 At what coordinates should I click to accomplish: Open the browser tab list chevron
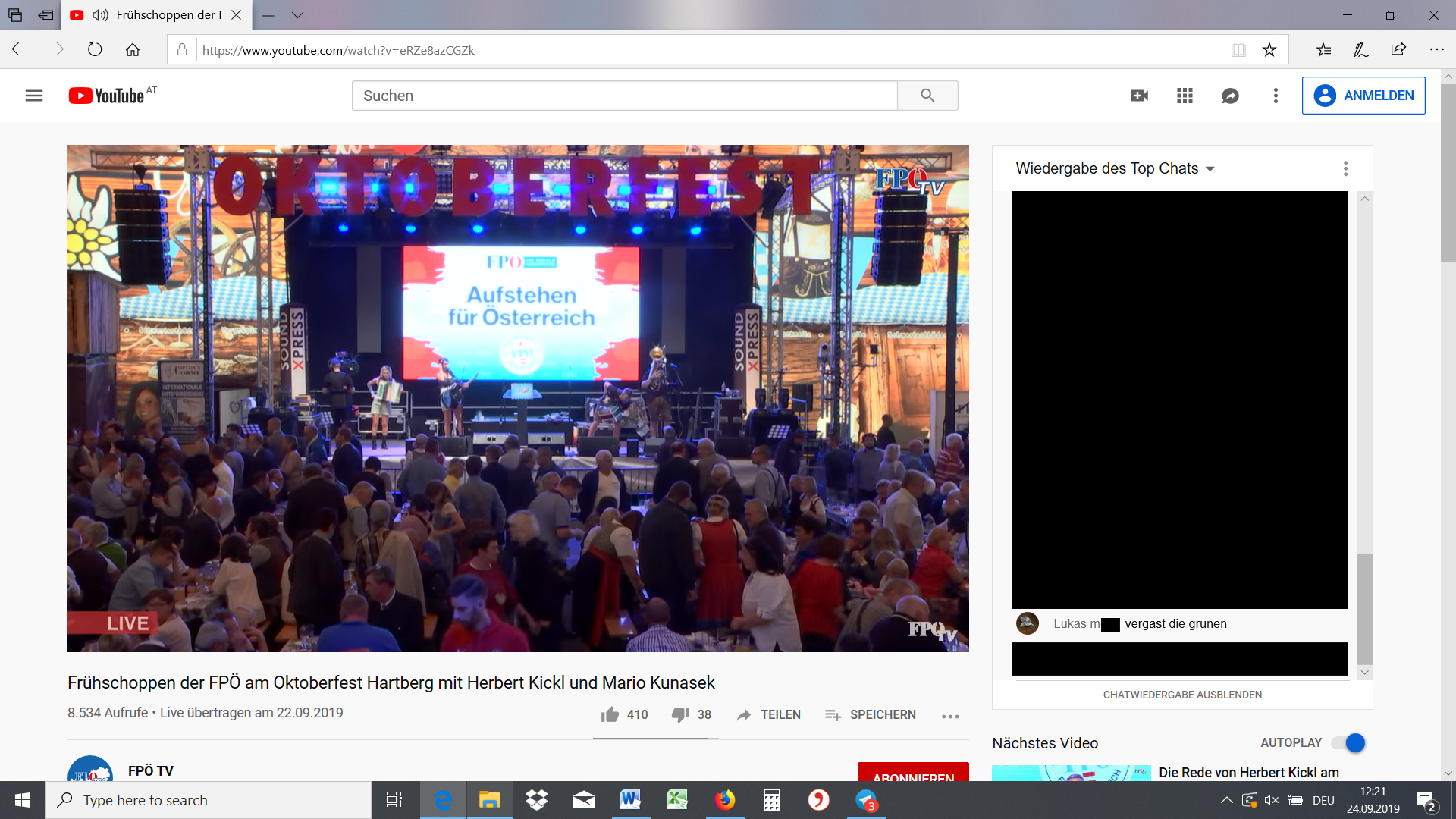coord(298,15)
